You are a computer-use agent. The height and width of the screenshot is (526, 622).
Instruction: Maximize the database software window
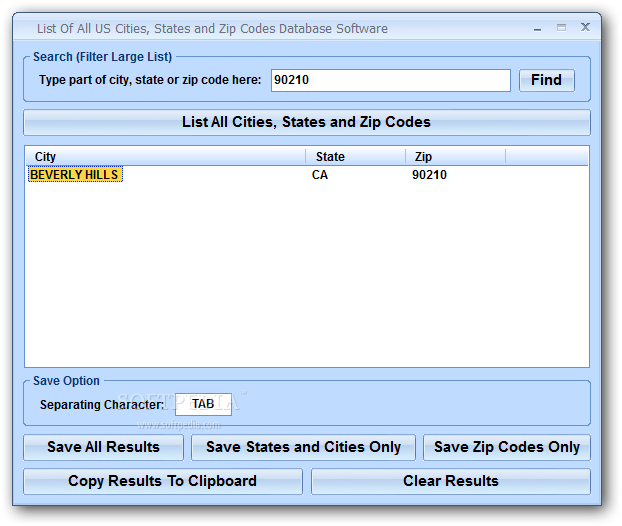point(561,28)
